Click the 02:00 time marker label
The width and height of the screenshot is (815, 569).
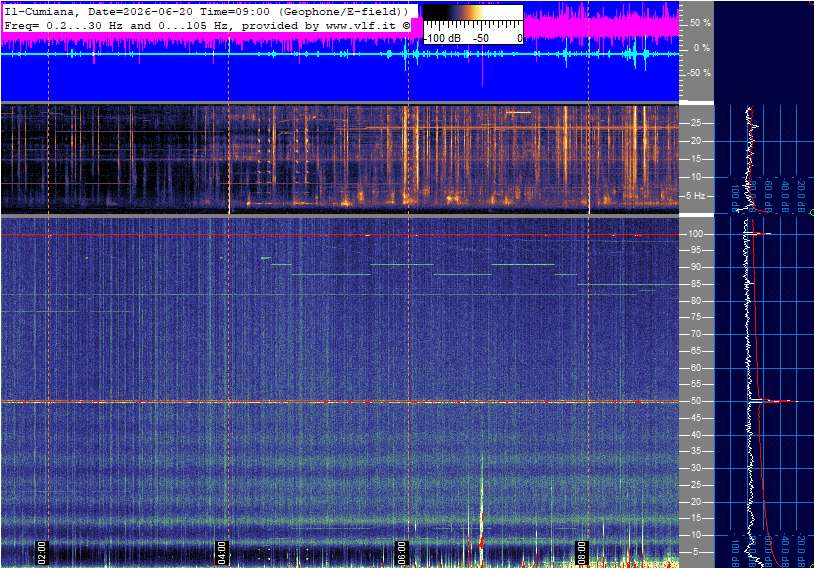click(x=42, y=552)
